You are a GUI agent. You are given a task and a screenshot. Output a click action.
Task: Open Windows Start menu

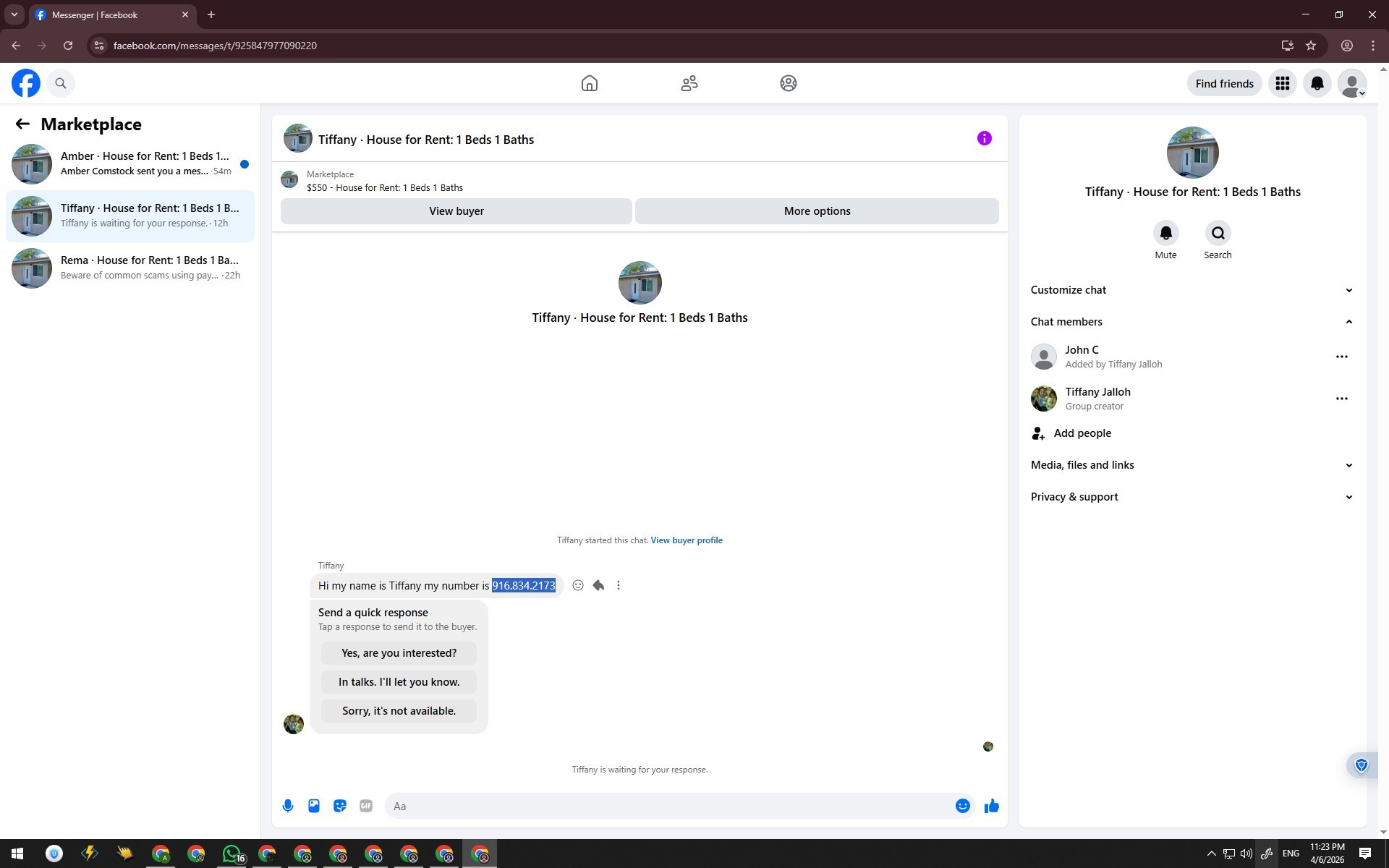(x=17, y=854)
